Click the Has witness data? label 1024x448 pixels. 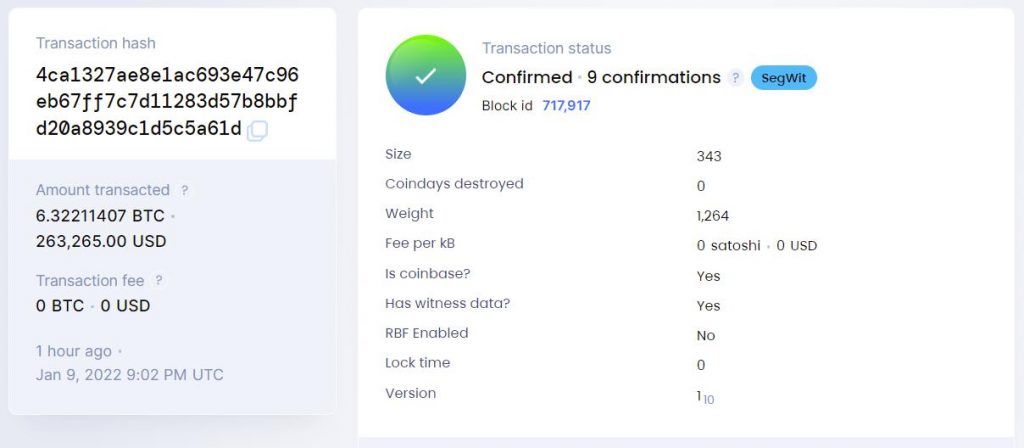(x=441, y=304)
